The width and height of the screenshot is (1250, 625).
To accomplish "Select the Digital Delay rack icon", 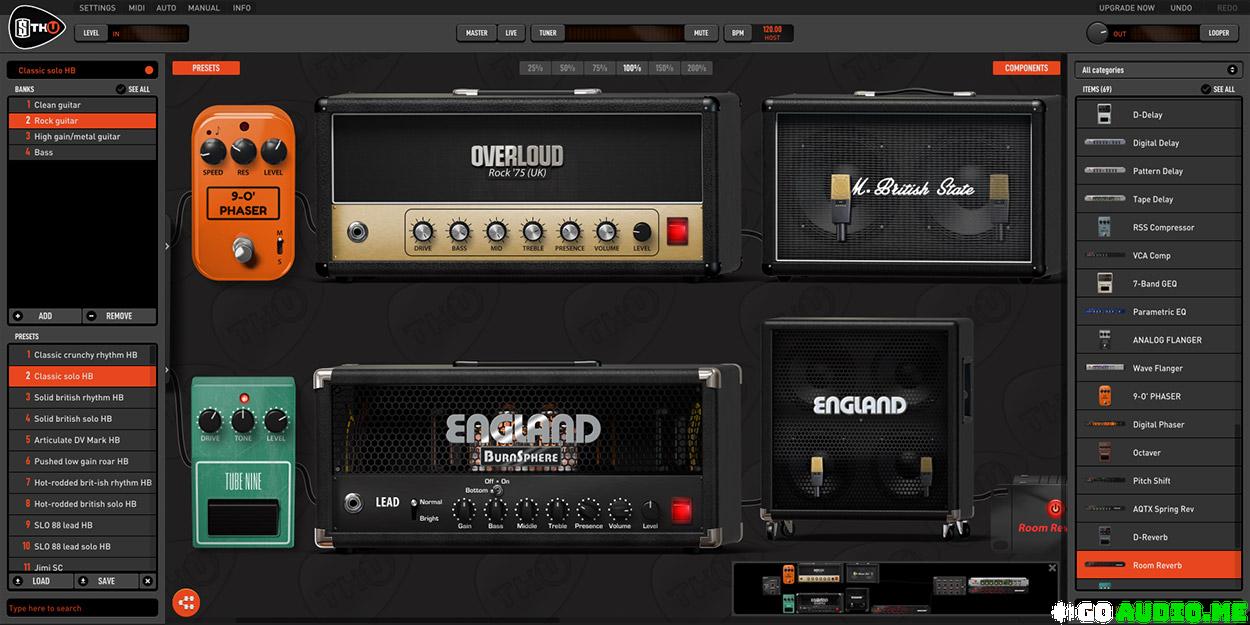I will pos(1104,143).
